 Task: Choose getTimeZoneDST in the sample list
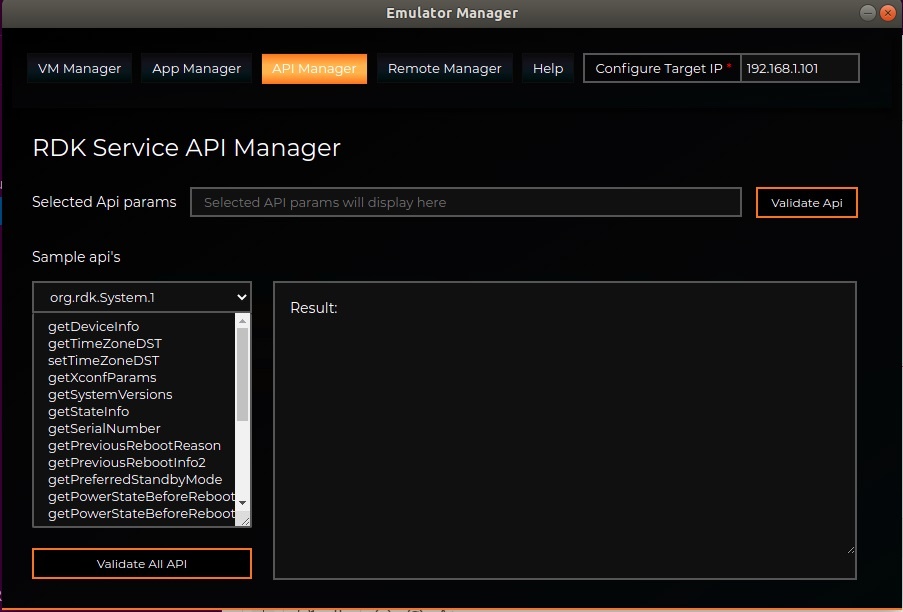[x=104, y=344]
